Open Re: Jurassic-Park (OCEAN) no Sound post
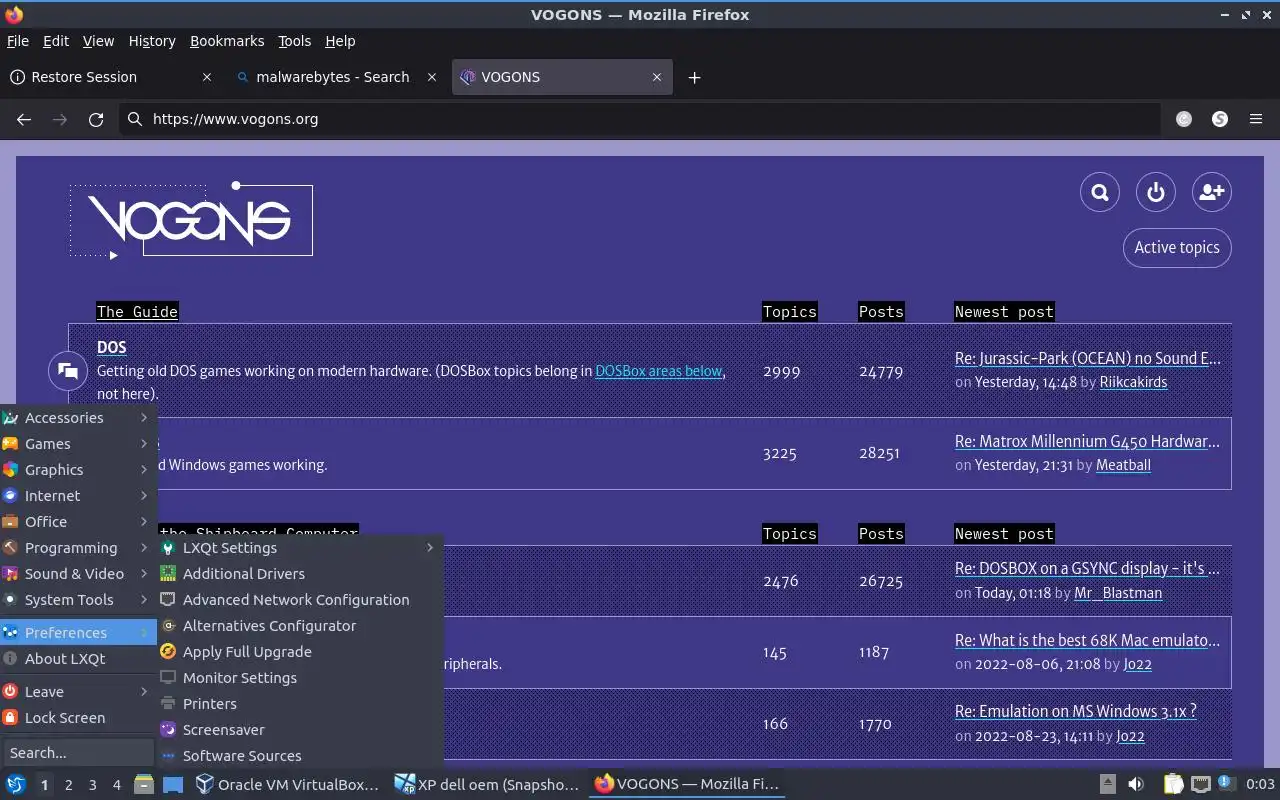The image size is (1280, 800). pos(1088,358)
